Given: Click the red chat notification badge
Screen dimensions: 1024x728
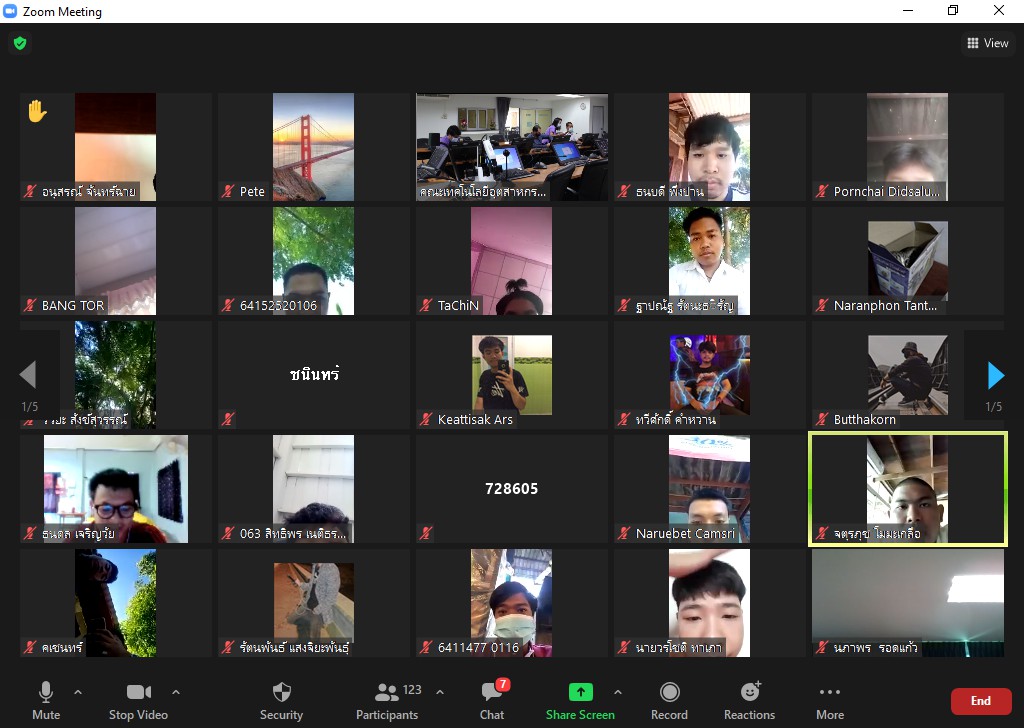Looking at the screenshot, I should tap(502, 684).
